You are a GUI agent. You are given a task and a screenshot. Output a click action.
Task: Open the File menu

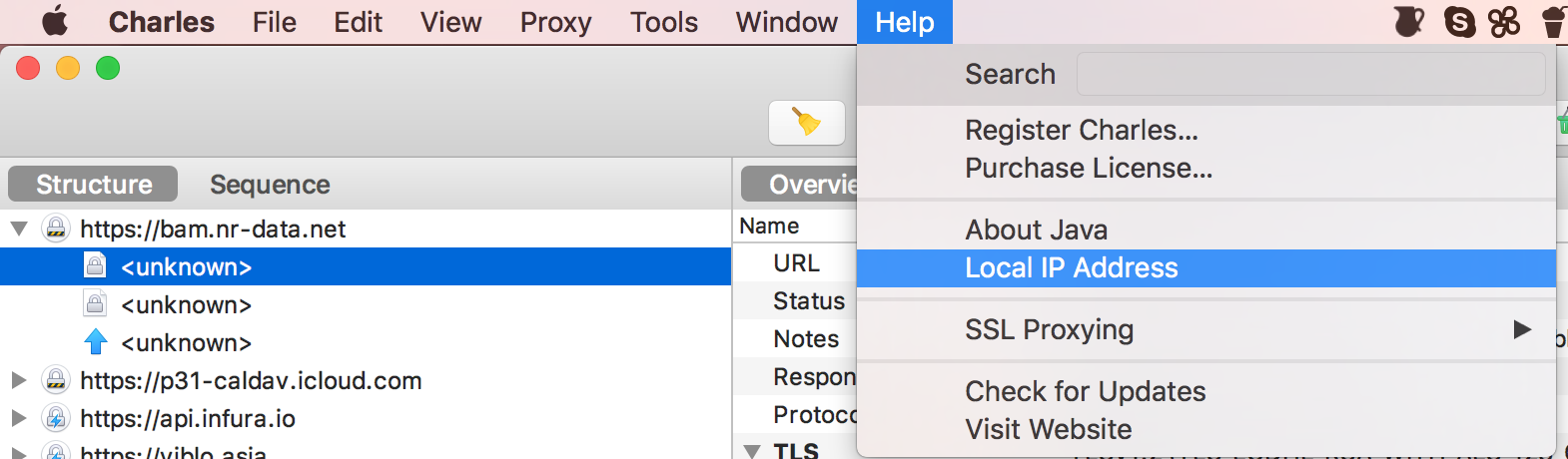tap(274, 22)
